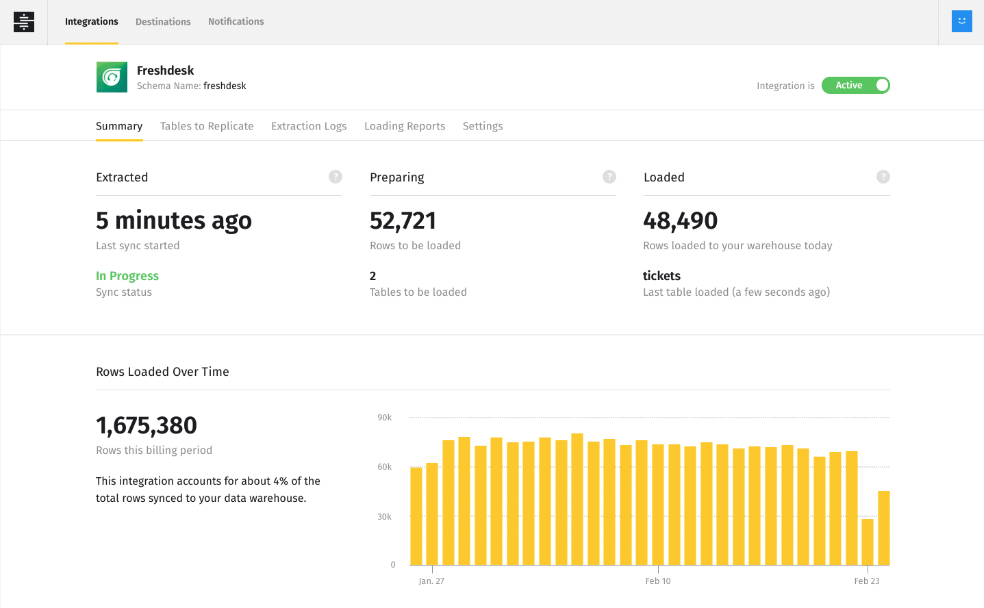Click the help icon next to Preparing

click(609, 176)
